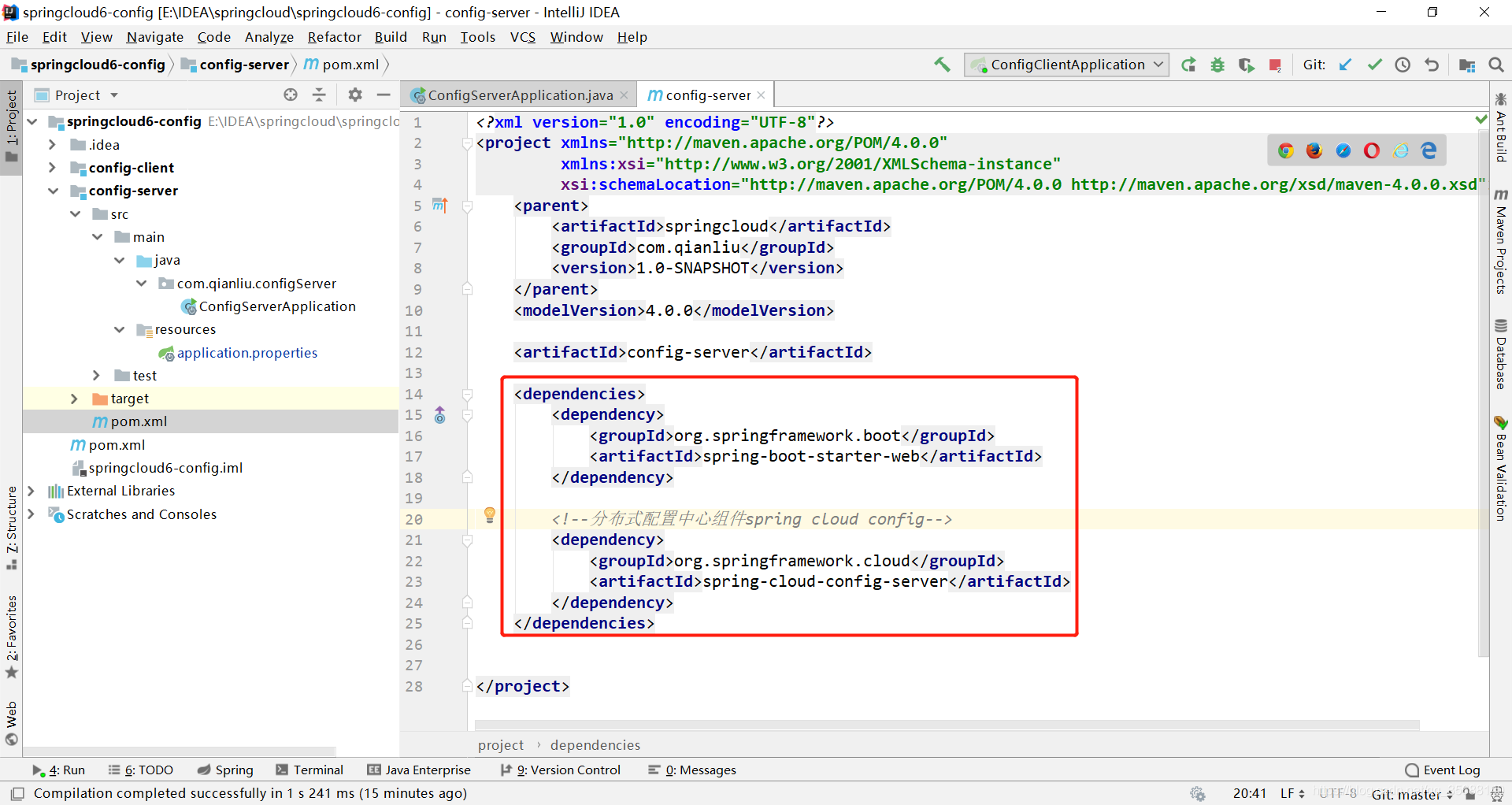Open the Version Control tool window
Screen dimensions: 1512x805
pyautogui.click(x=561, y=770)
